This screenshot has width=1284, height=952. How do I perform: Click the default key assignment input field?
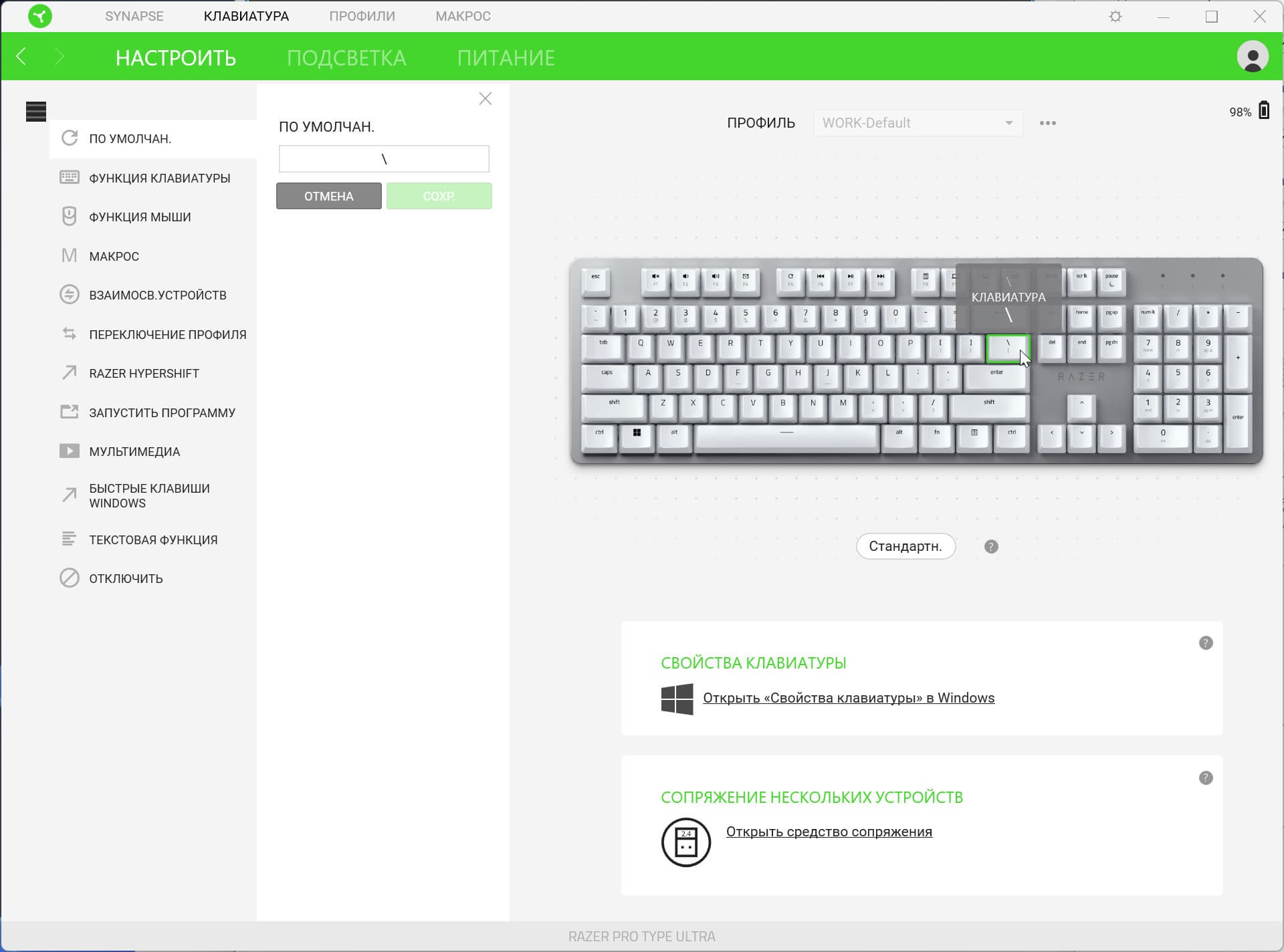(384, 159)
